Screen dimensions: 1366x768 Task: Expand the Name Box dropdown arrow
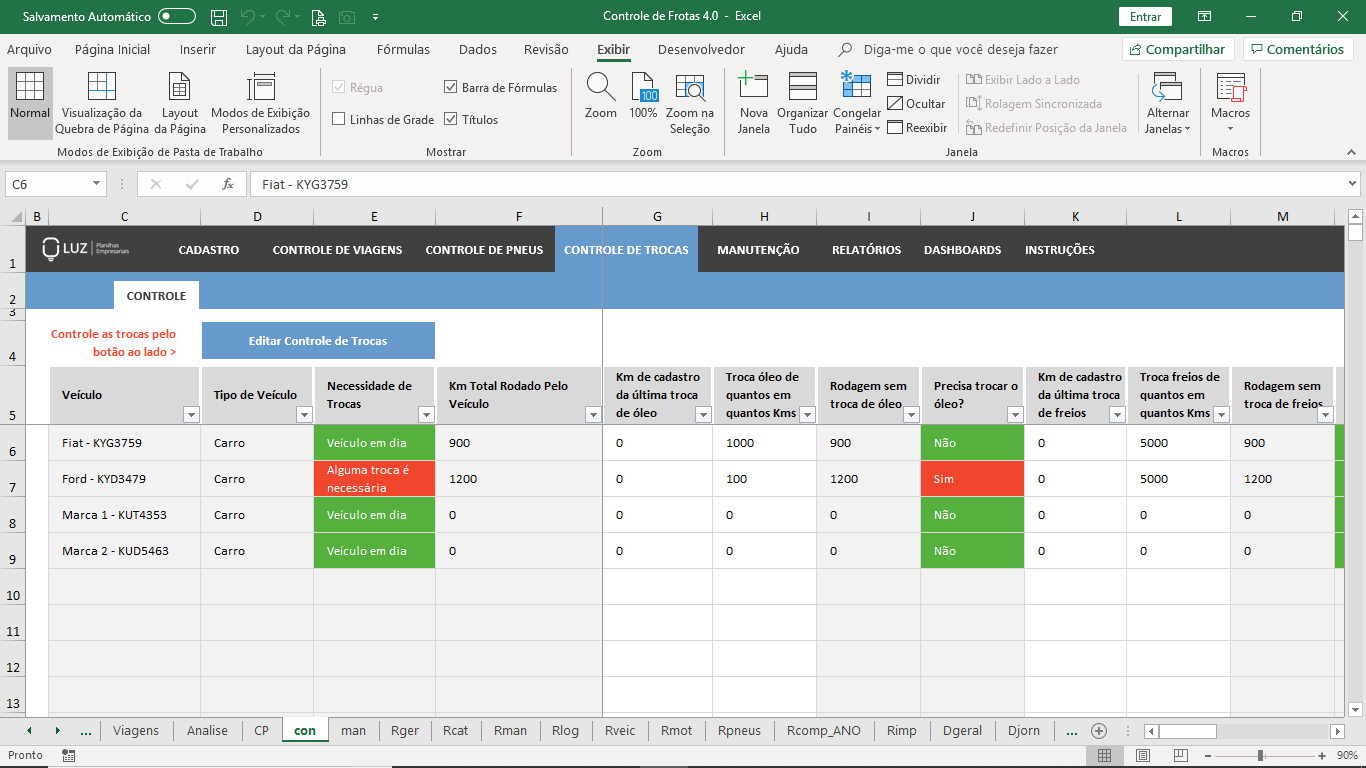click(x=96, y=184)
